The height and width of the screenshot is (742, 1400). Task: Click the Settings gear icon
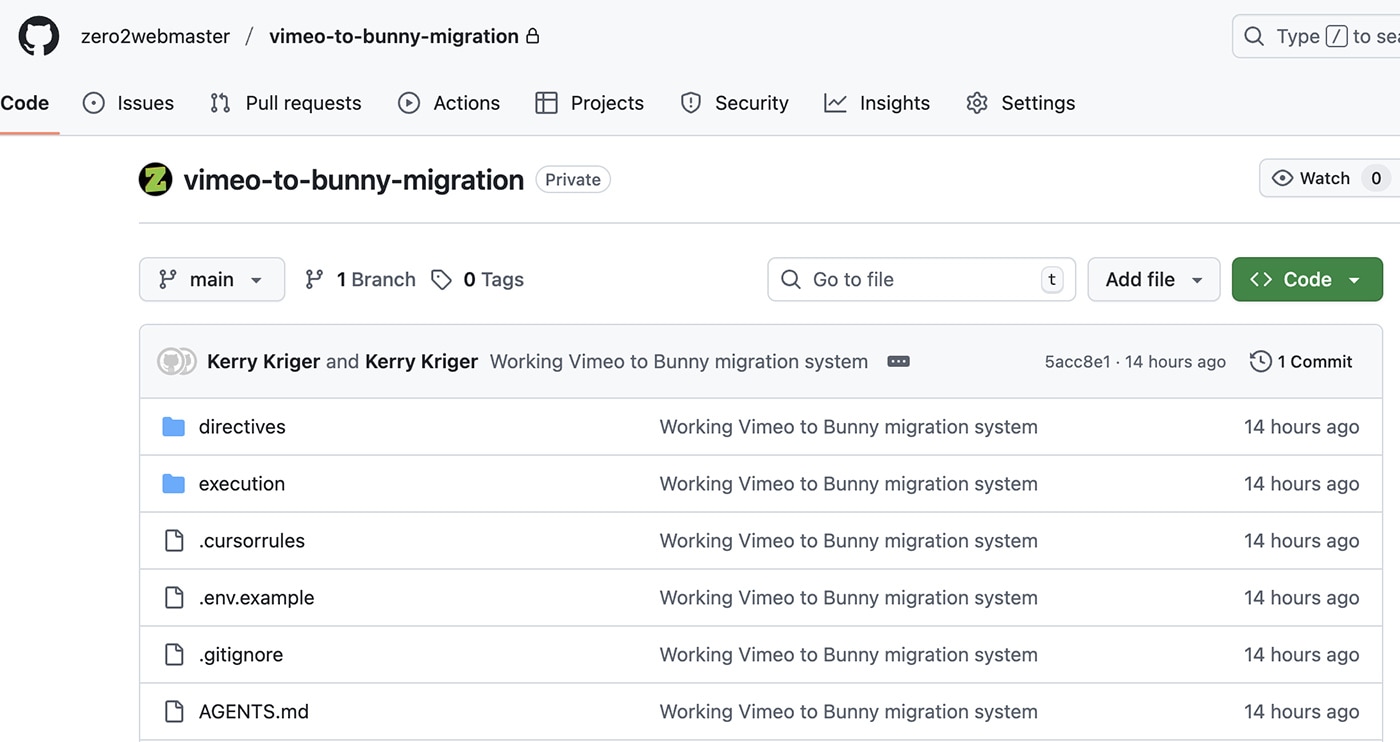[977, 103]
